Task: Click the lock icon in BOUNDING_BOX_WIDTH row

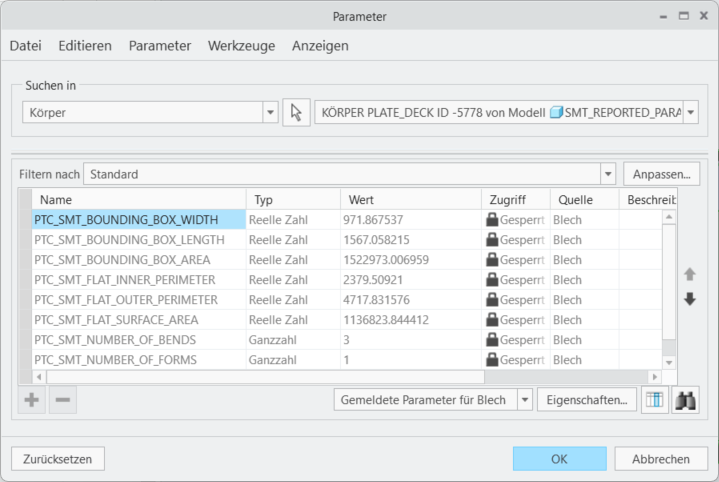Action: [x=492, y=220]
